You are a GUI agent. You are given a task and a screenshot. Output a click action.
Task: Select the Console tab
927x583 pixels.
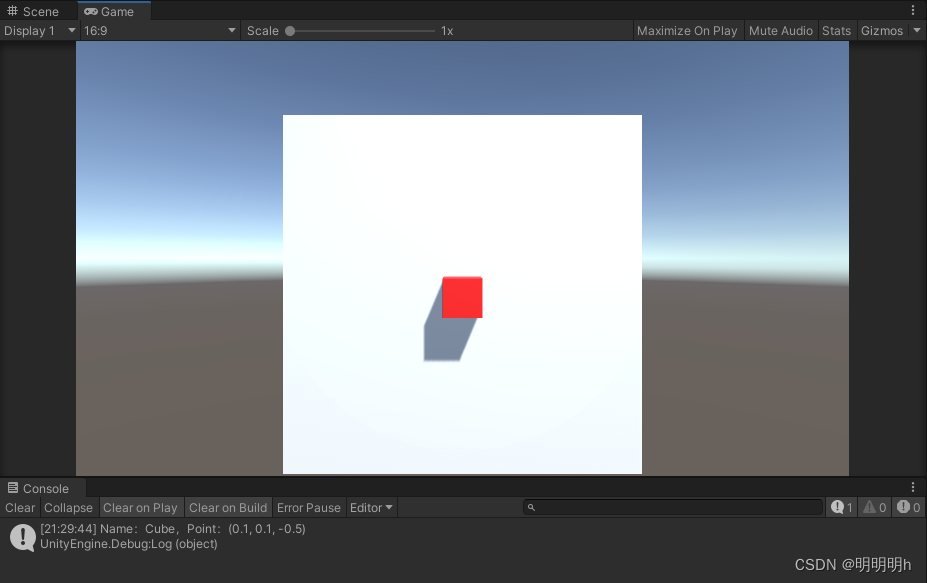[x=40, y=488]
